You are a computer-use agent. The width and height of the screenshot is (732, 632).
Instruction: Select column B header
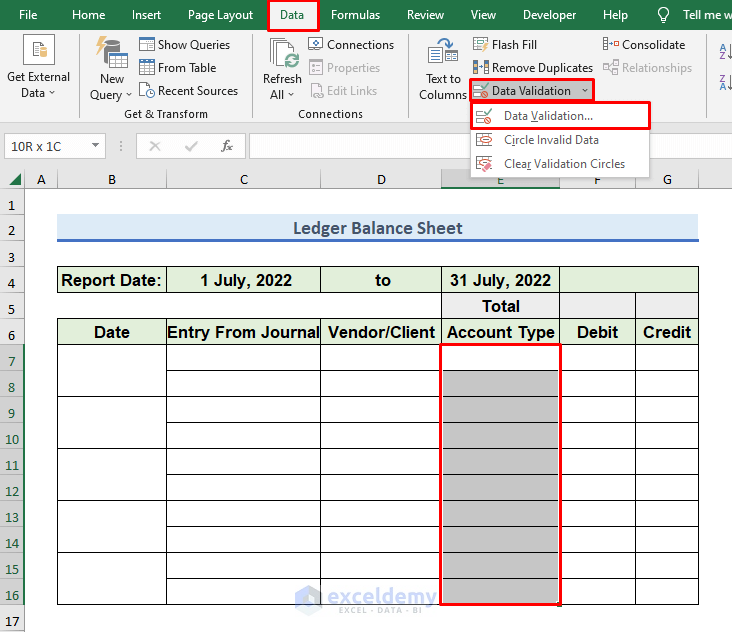[112, 179]
